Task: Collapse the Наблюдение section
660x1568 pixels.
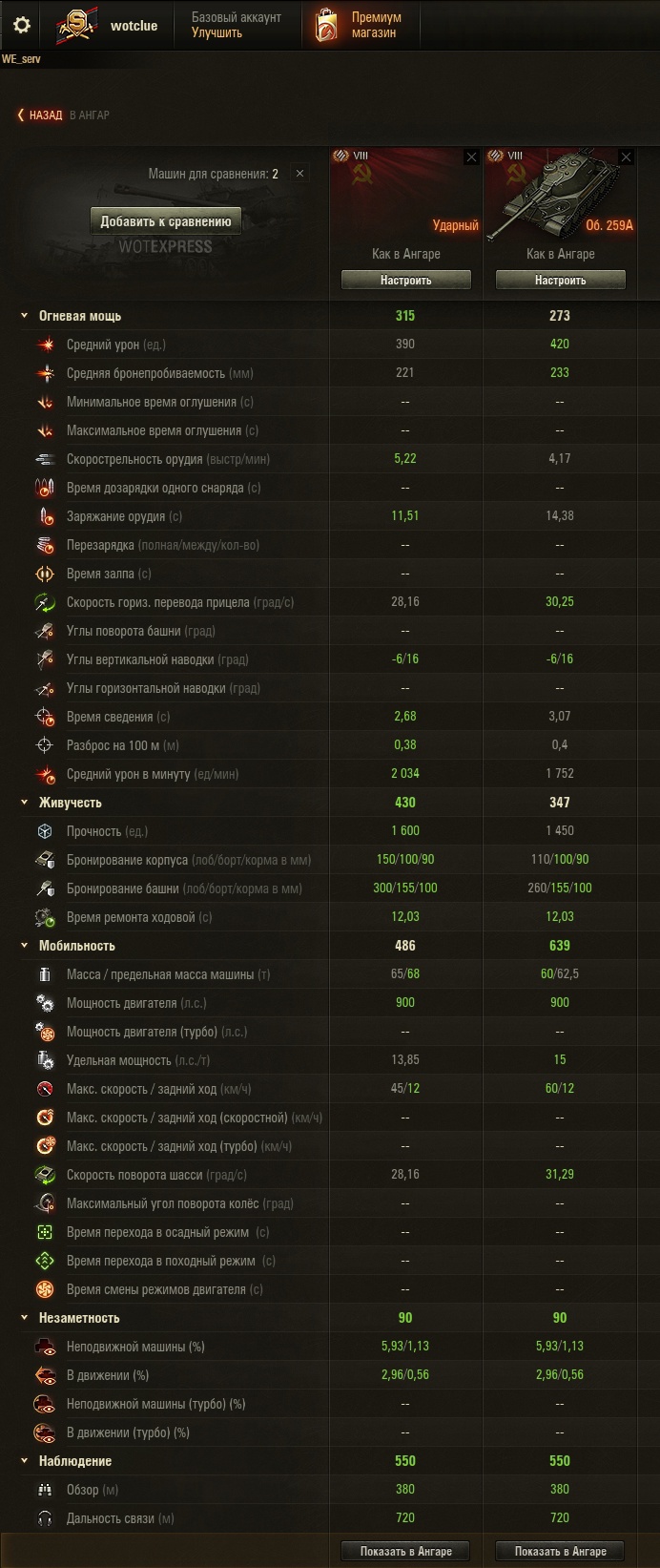Action: click(x=25, y=1461)
